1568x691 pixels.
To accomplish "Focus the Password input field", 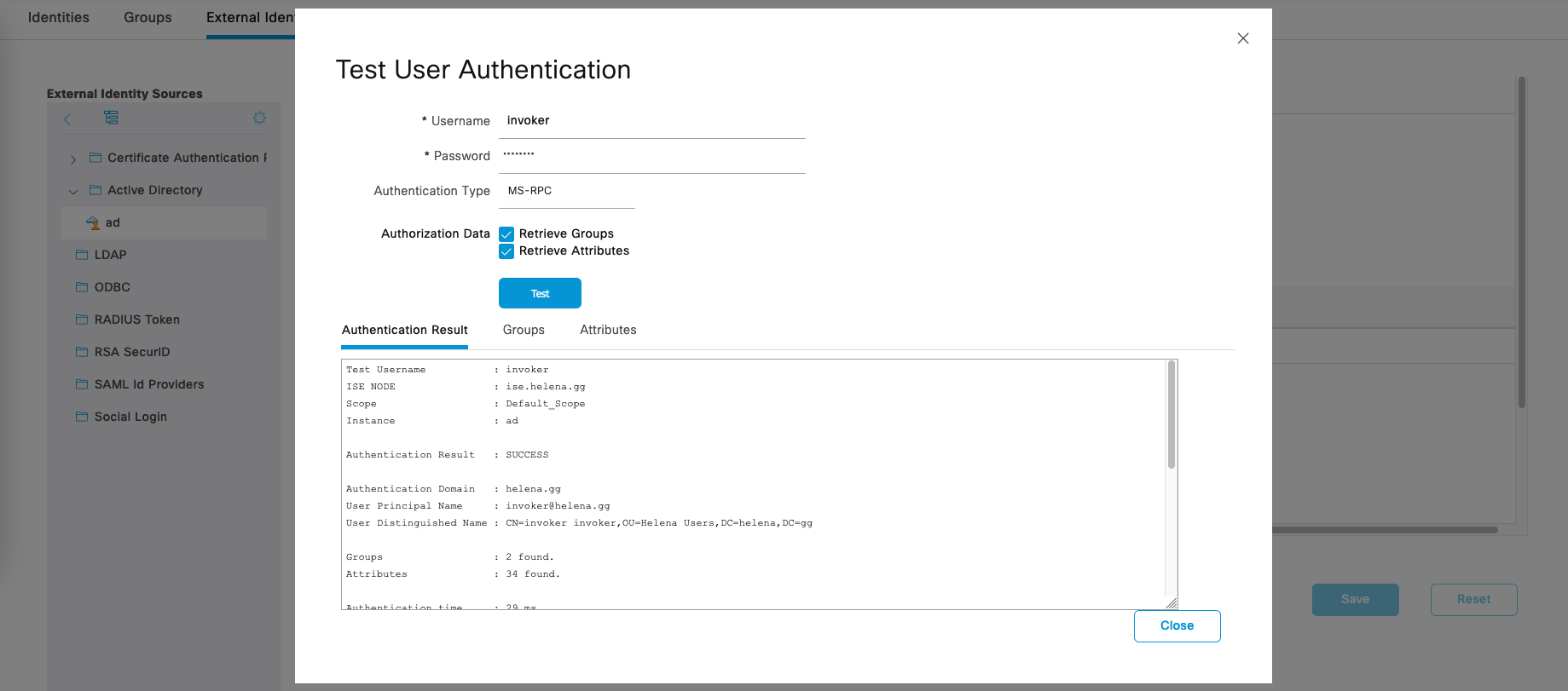I will click(651, 156).
